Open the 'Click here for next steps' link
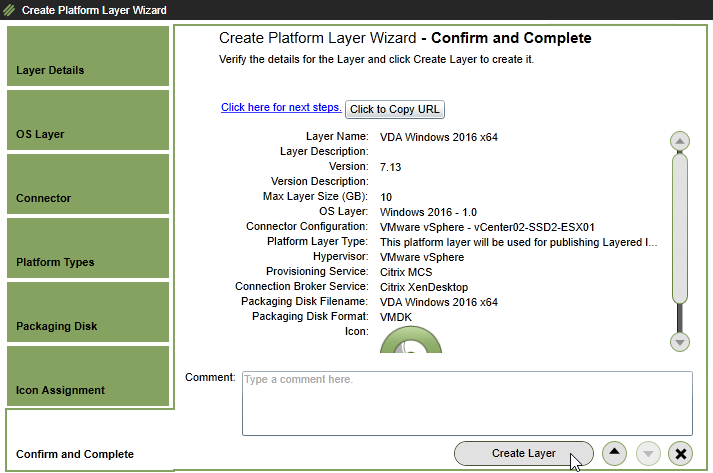Image resolution: width=713 pixels, height=473 pixels. click(x=281, y=107)
